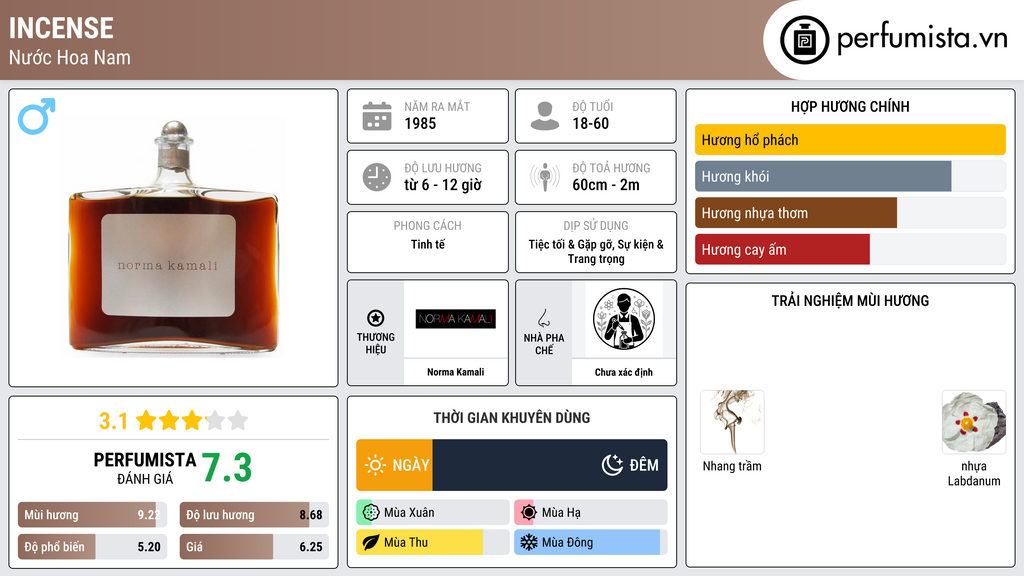This screenshot has height=576, width=1024.
Task: Click the spring flower icon for Mùa Xuân
Action: 370,513
